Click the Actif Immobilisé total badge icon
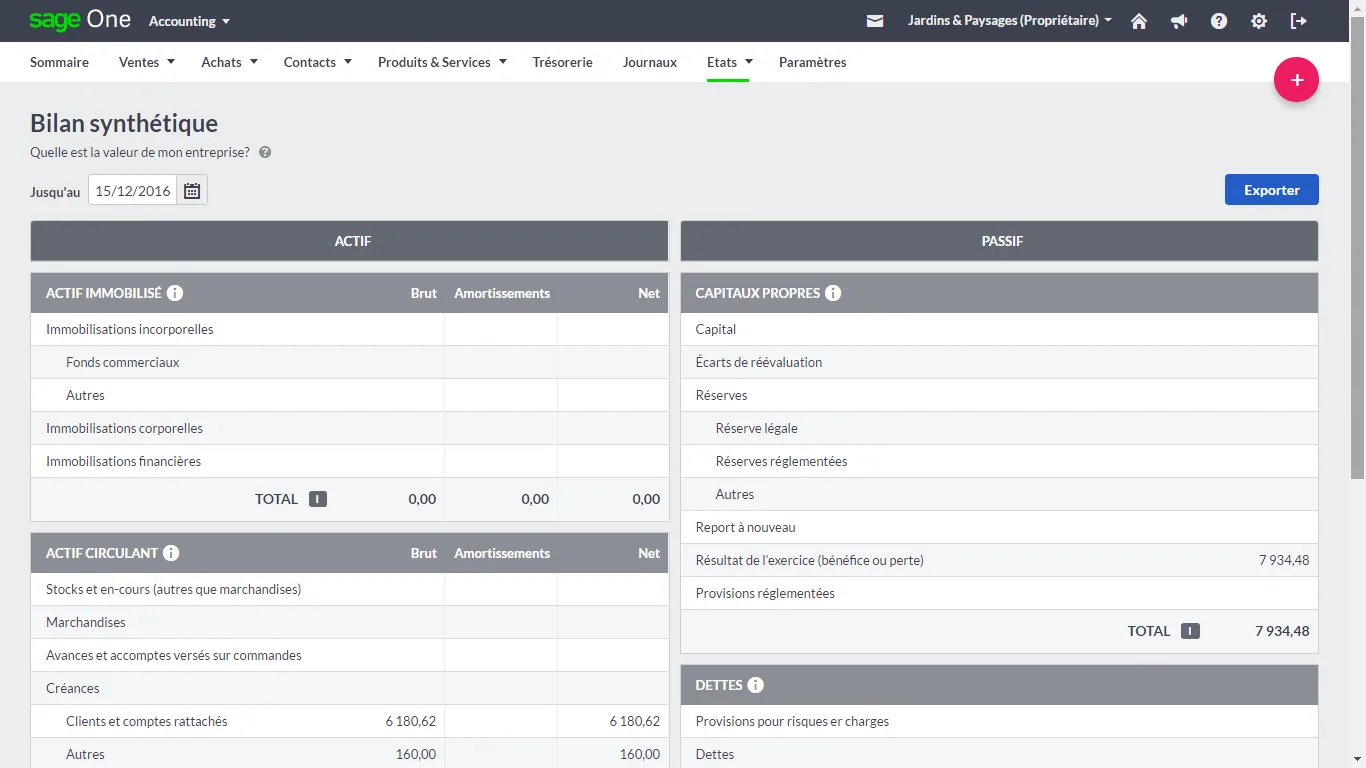The image size is (1366, 768). [318, 499]
